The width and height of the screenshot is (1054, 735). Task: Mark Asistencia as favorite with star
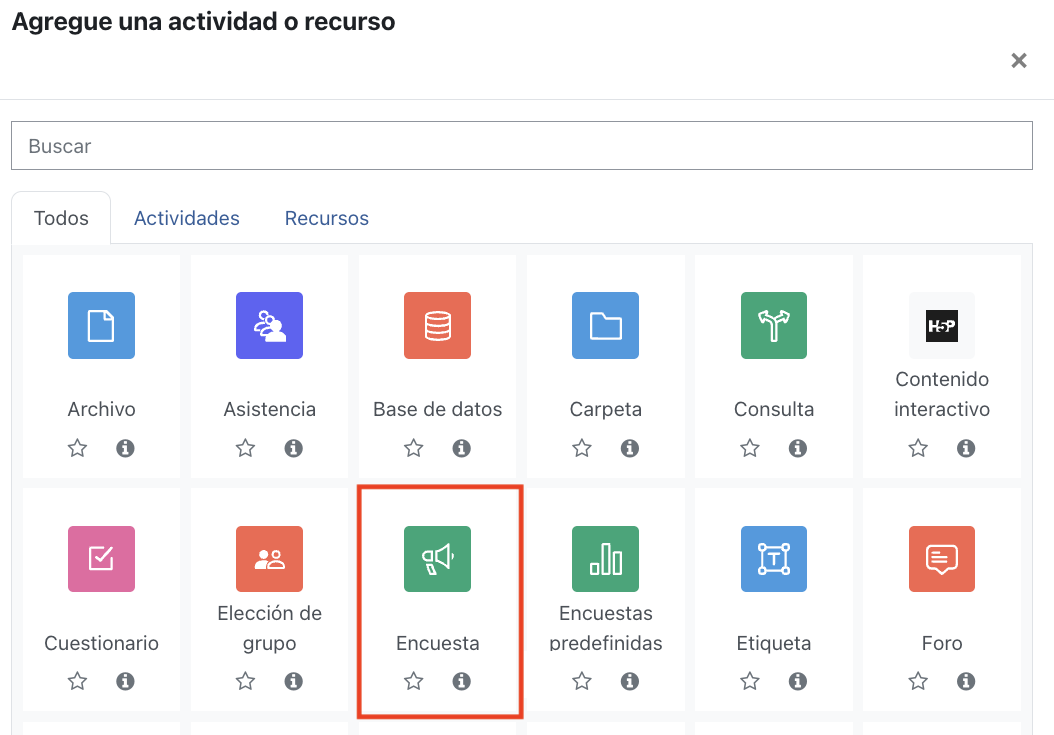(x=245, y=448)
